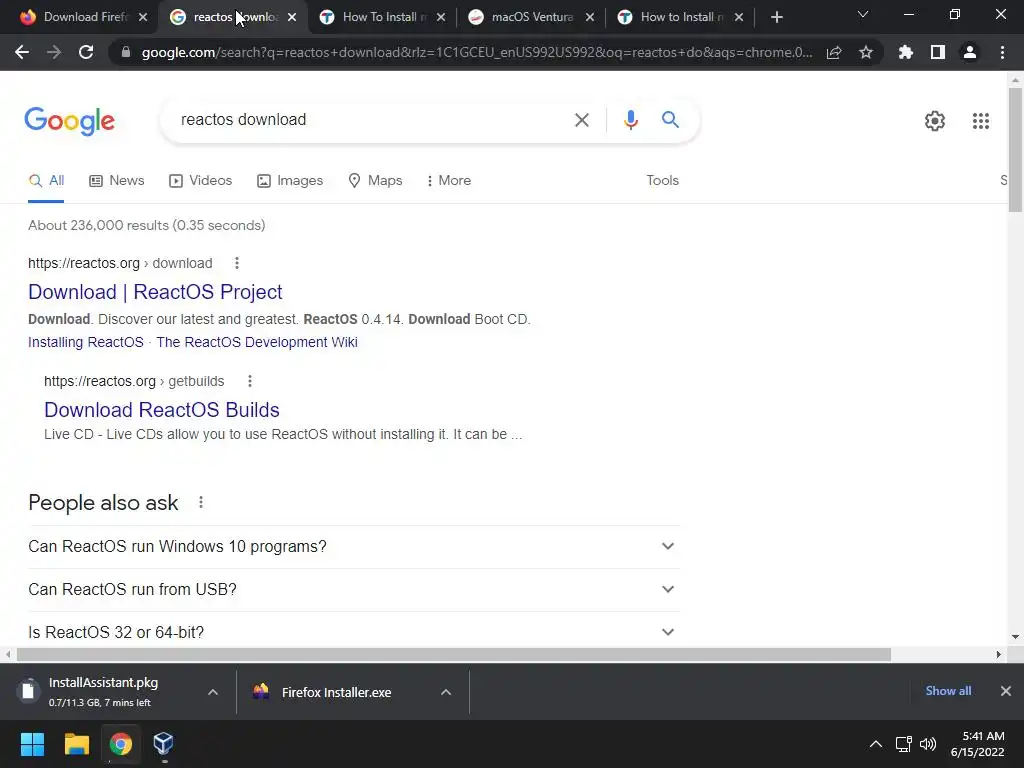Click Chrome icon in the taskbar
Viewport: 1024px width, 768px height.
121,744
